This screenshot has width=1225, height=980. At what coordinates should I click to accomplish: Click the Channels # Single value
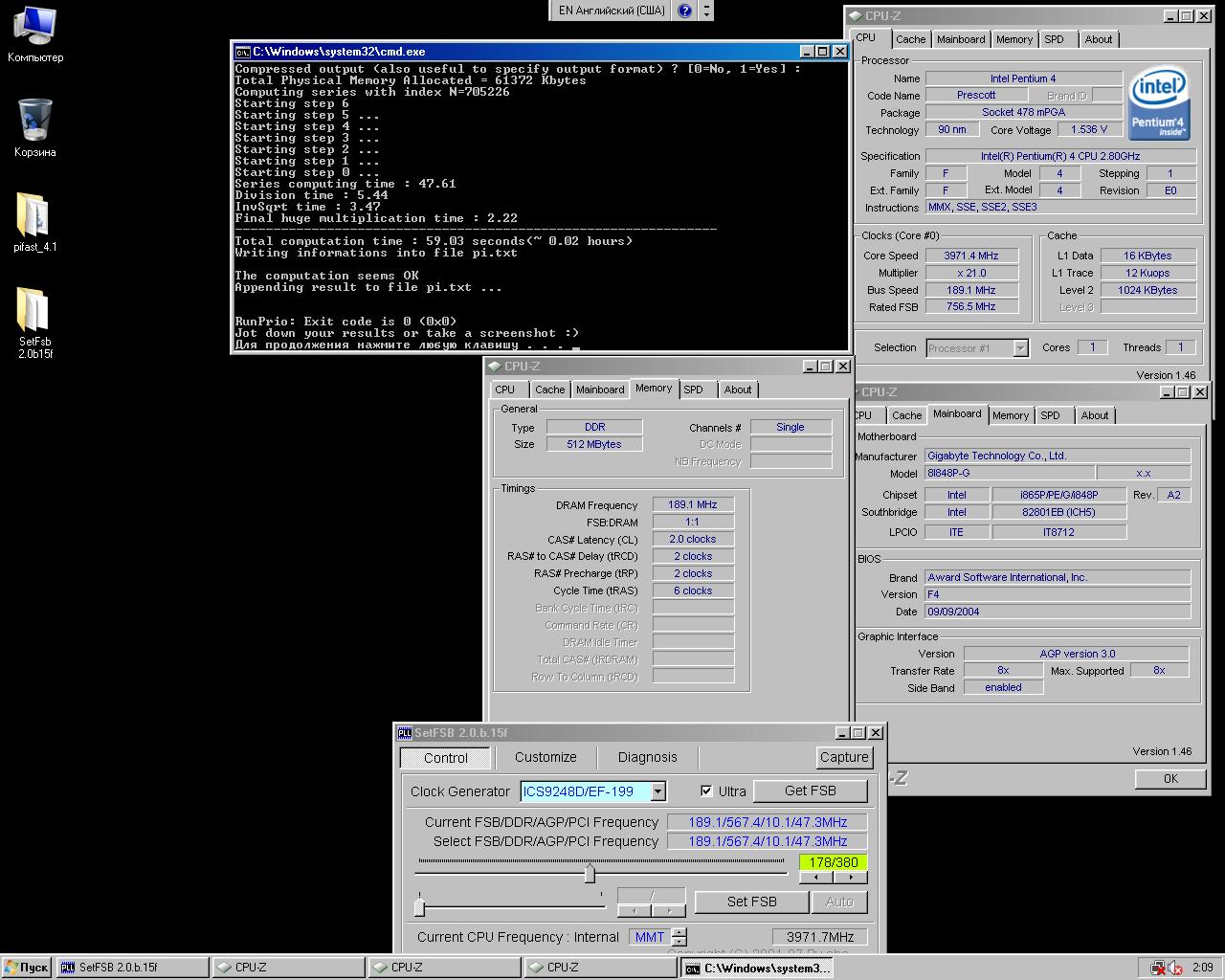point(791,427)
